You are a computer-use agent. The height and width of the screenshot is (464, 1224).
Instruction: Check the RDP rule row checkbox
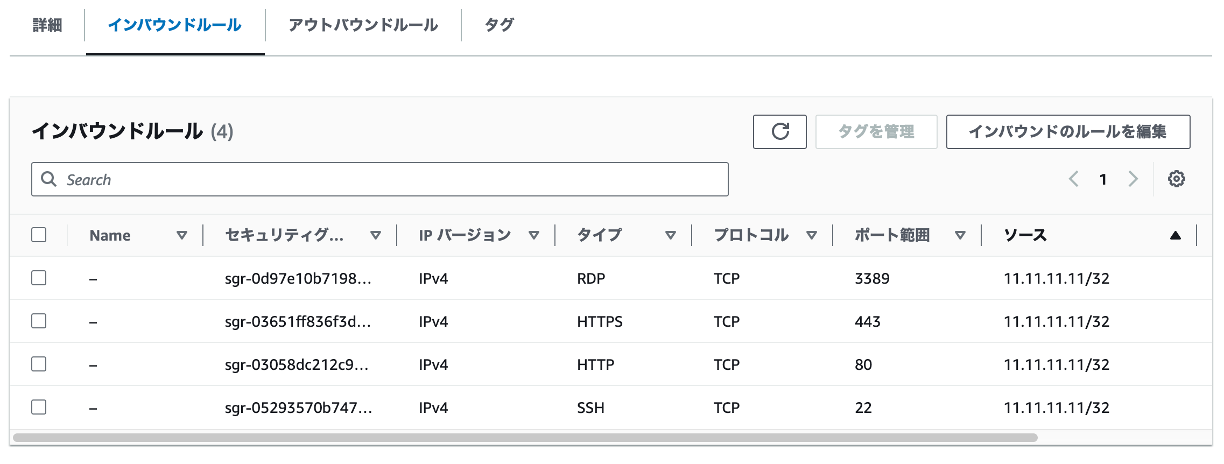(39, 278)
